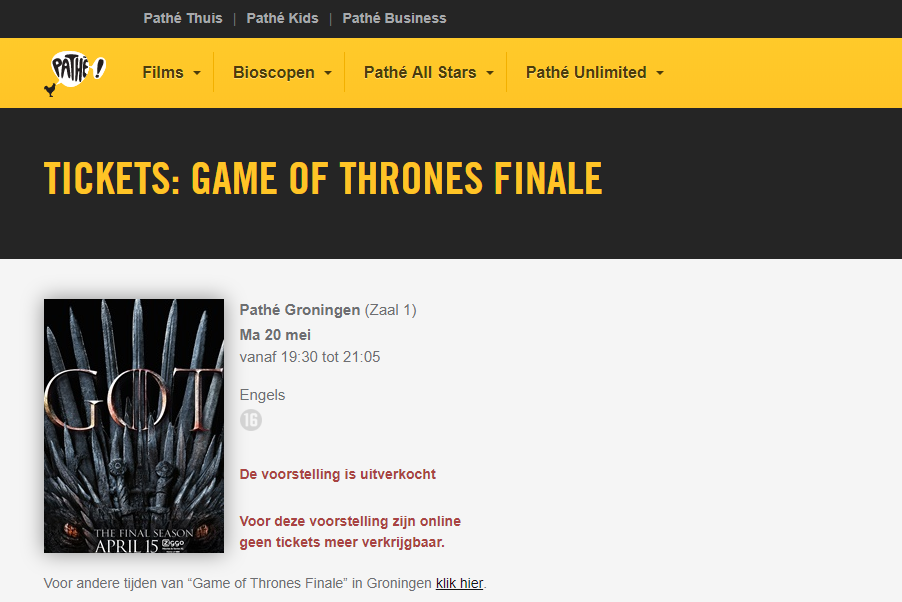This screenshot has height=602, width=902.
Task: Click the Tickets: Game of Thrones Finale heading
Action: (323, 178)
